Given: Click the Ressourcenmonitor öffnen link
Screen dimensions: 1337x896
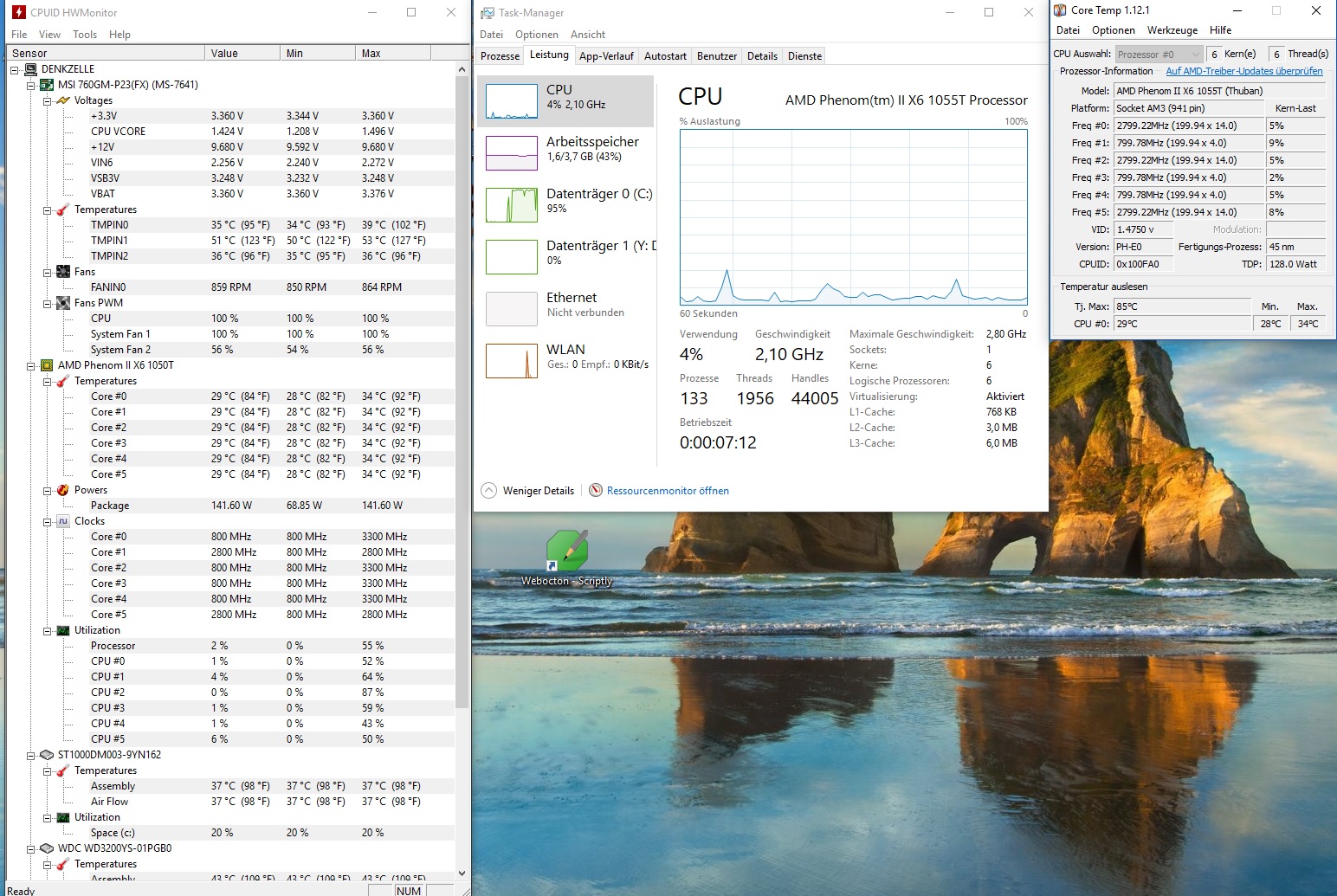Looking at the screenshot, I should [x=668, y=491].
